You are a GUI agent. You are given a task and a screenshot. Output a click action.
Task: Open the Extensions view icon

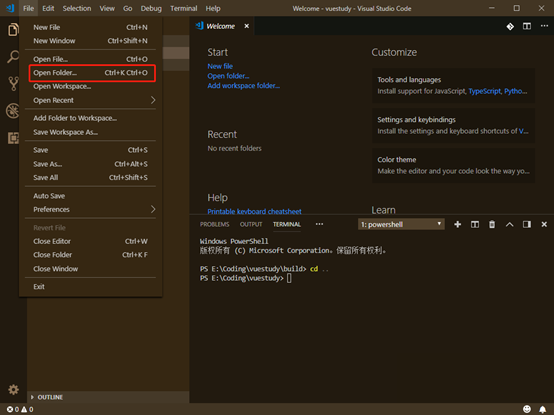pos(13,138)
